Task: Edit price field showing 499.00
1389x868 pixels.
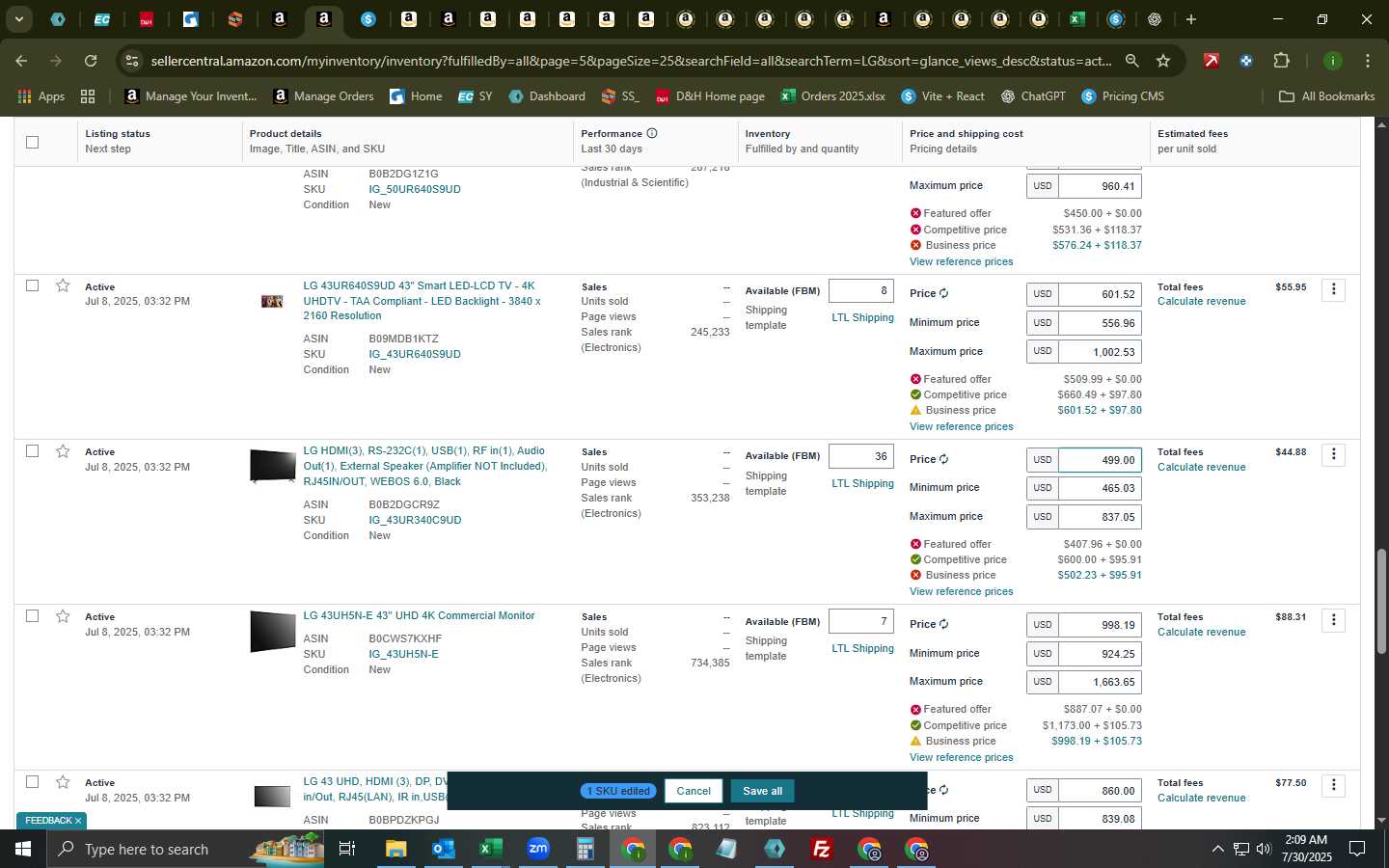Action: (1100, 460)
